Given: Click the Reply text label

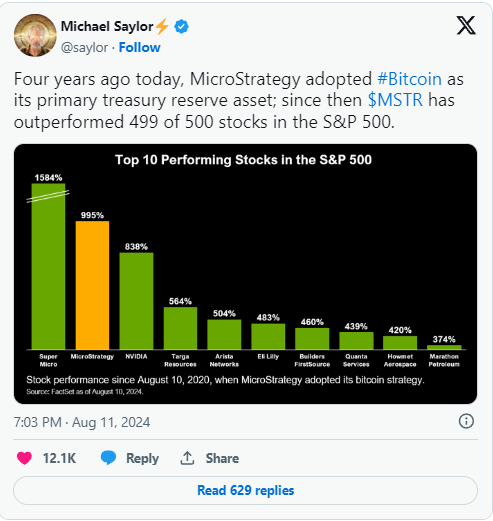Looking at the screenshot, I should click(x=142, y=458).
